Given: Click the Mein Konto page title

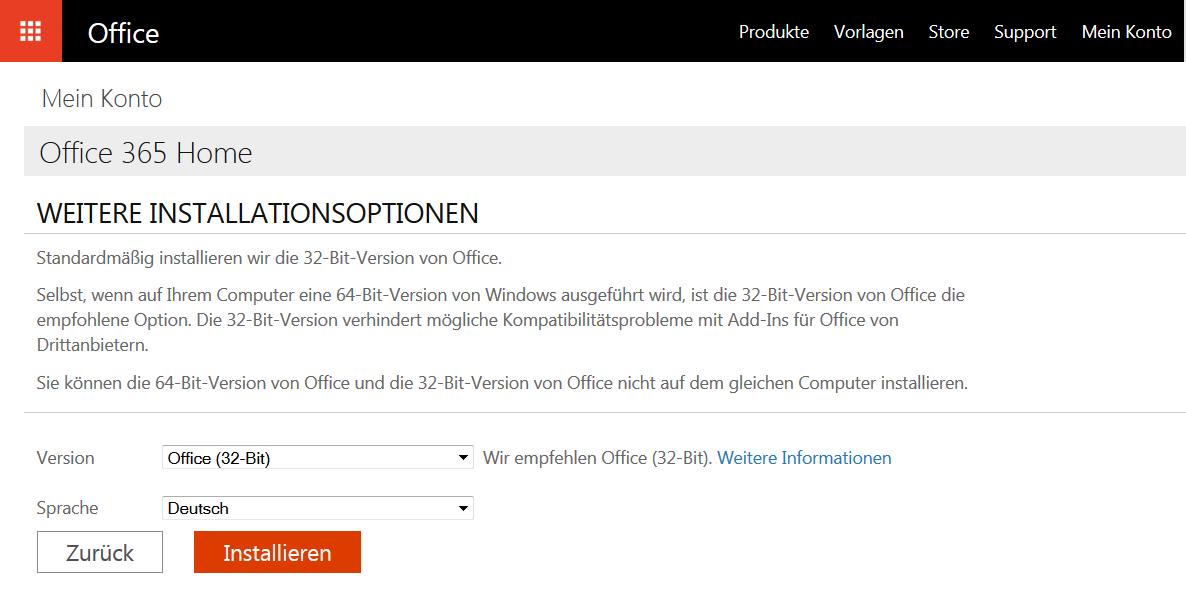Looking at the screenshot, I should [x=101, y=99].
